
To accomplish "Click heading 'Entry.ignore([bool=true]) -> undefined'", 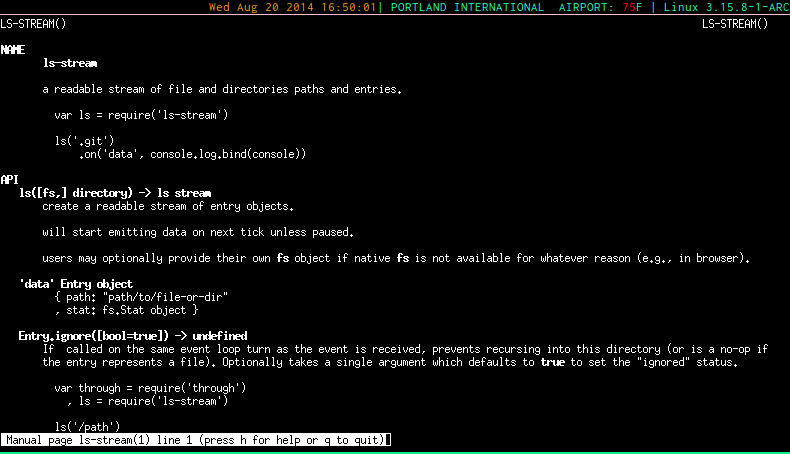I will (x=133, y=336).
